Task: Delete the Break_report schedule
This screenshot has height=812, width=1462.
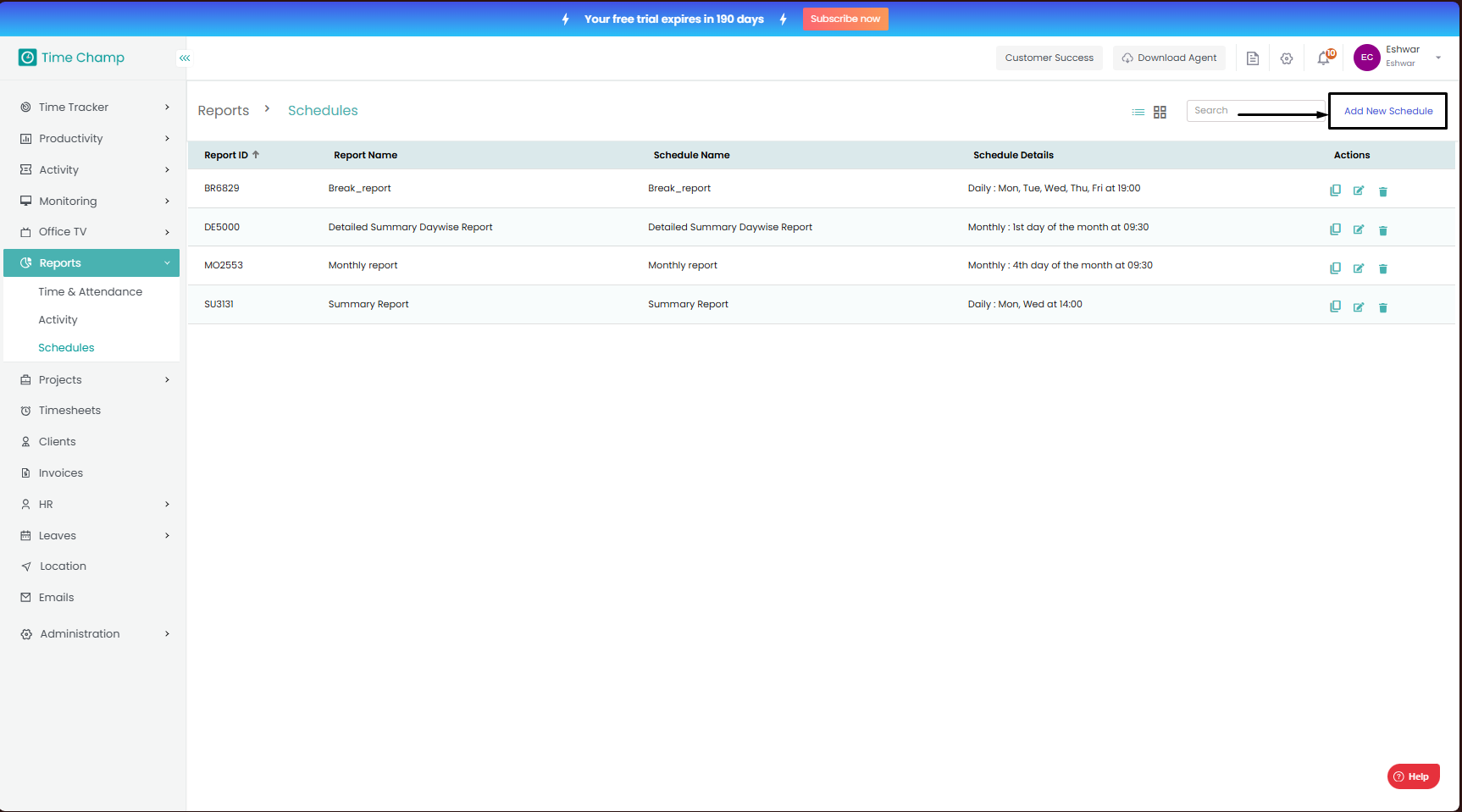Action: [x=1383, y=191]
